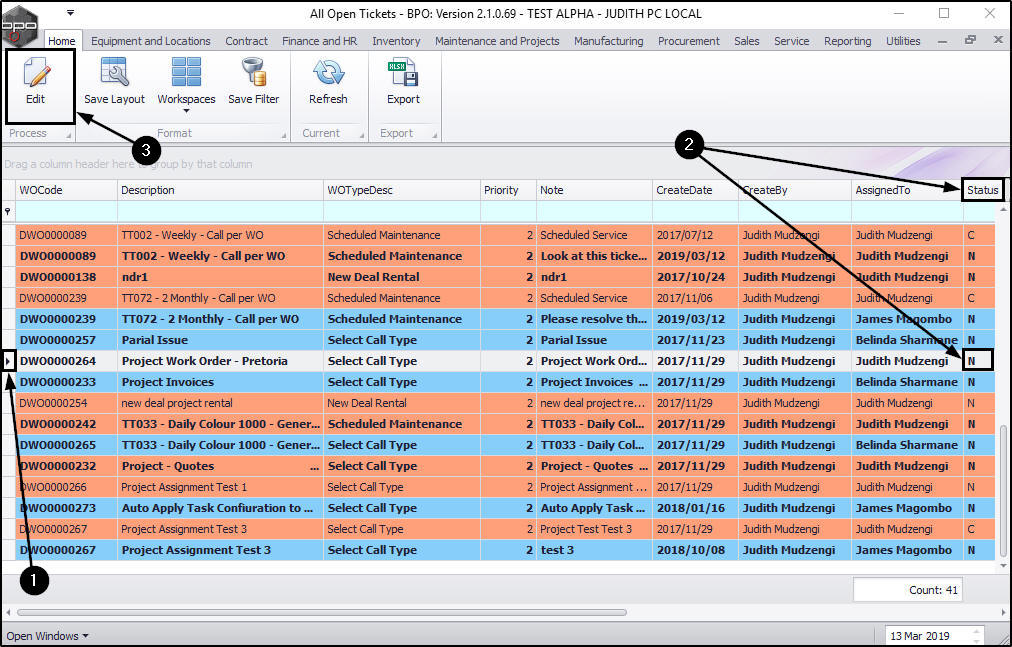Sort by the WOCode column header
The image size is (1012, 647).
(x=66, y=190)
